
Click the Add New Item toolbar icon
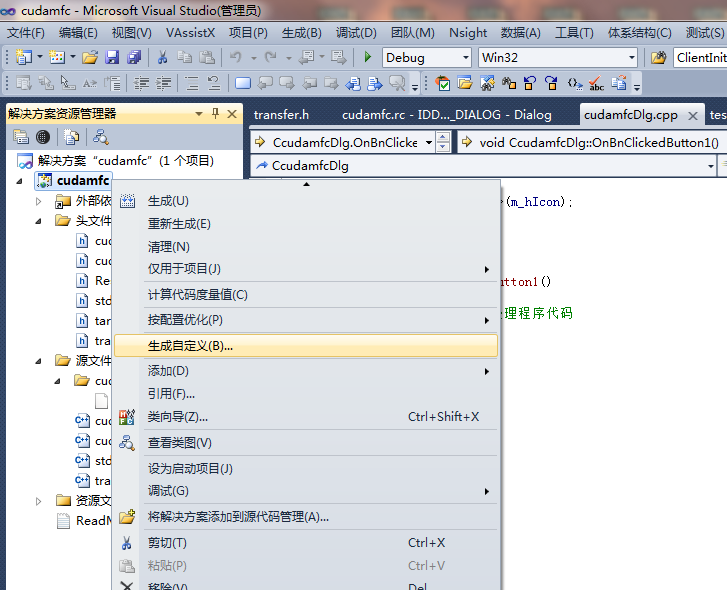click(57, 57)
